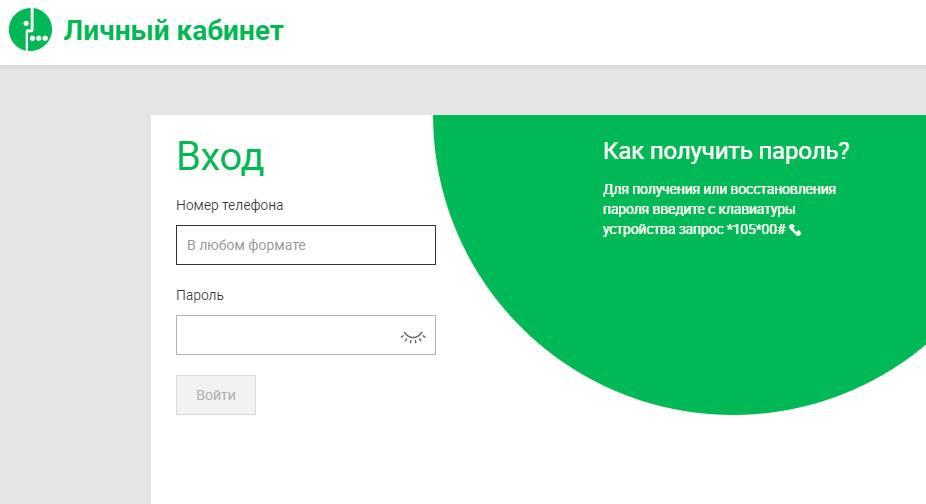The height and width of the screenshot is (504, 926).
Task: Focus the password input field
Action: [x=285, y=335]
